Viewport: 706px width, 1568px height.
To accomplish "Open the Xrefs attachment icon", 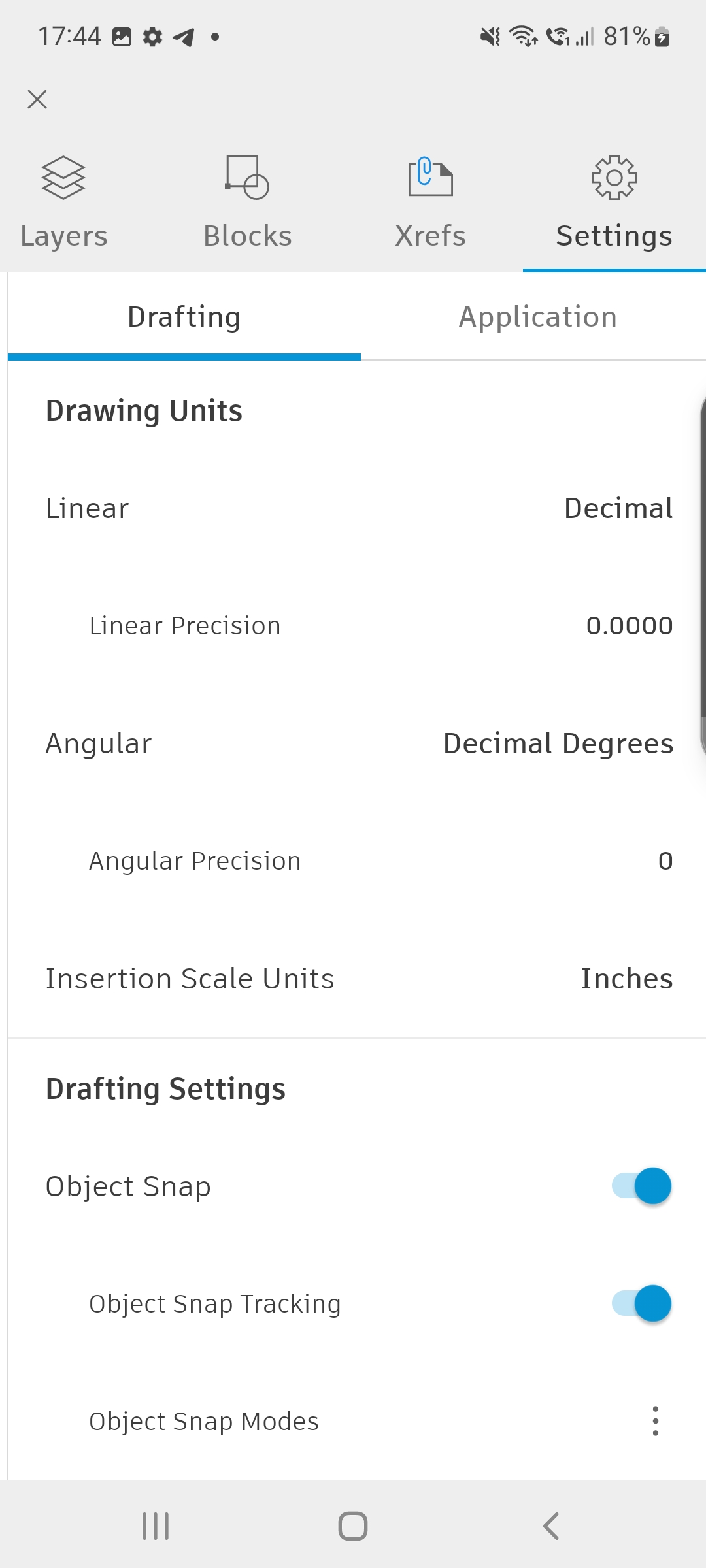I will coord(430,178).
